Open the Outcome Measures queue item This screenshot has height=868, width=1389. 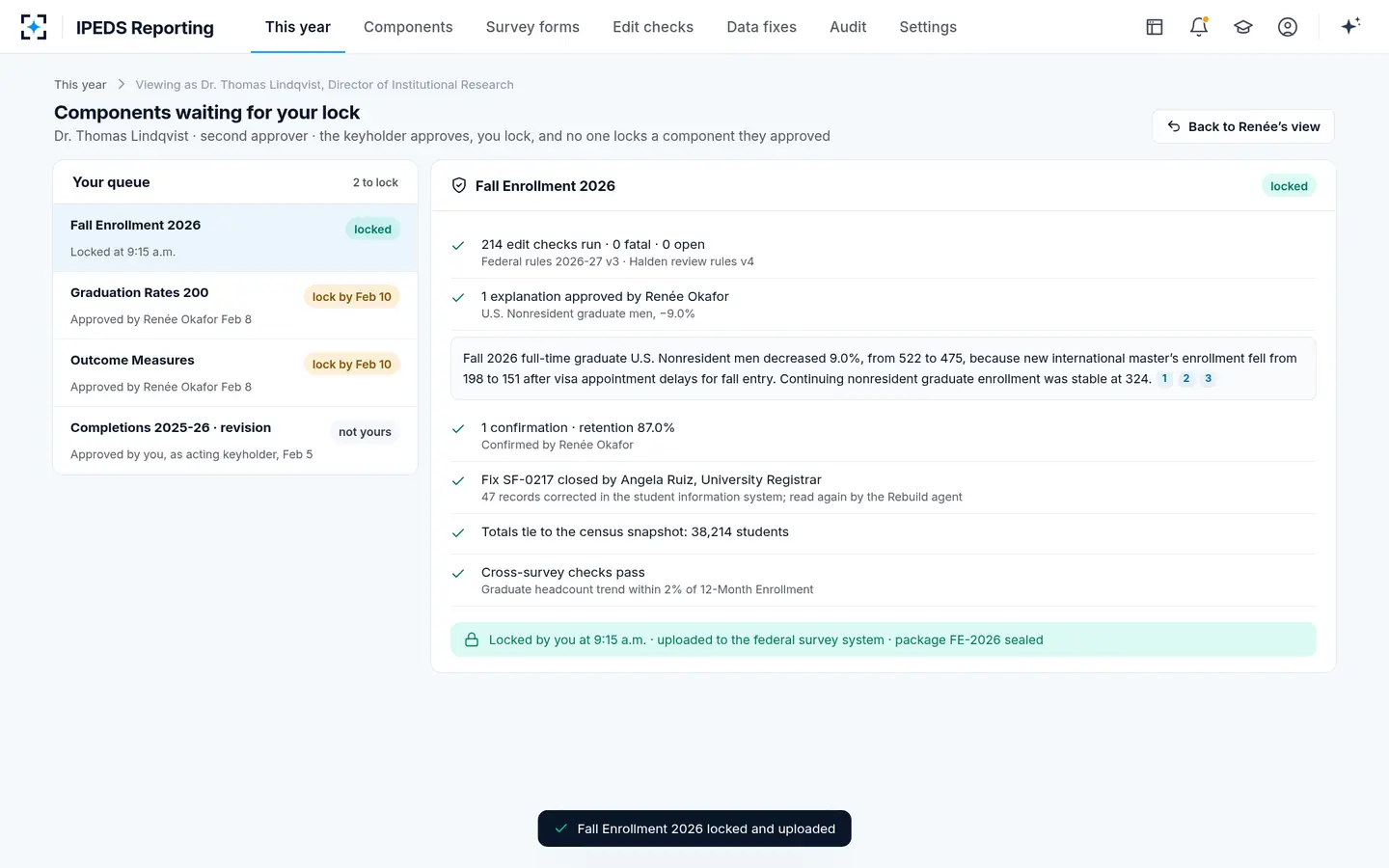235,373
